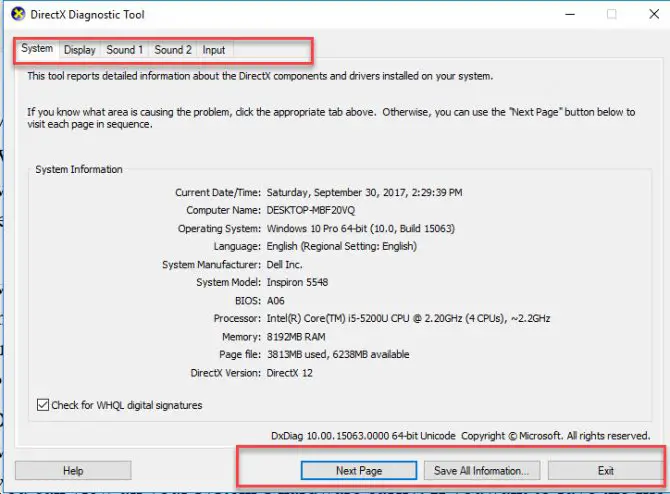
Task: Click the computer name DESKTOP-MBF20VQ
Action: click(x=311, y=210)
